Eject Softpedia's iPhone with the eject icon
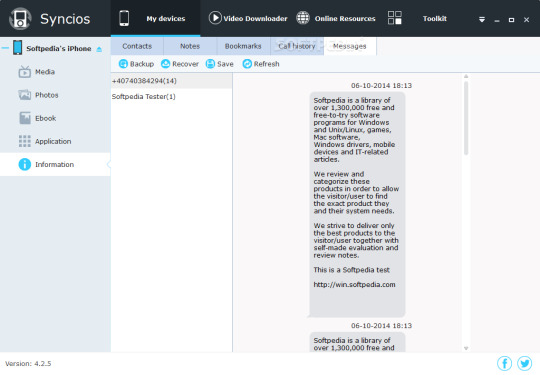Screen dimensions: 540x375 coord(99,49)
